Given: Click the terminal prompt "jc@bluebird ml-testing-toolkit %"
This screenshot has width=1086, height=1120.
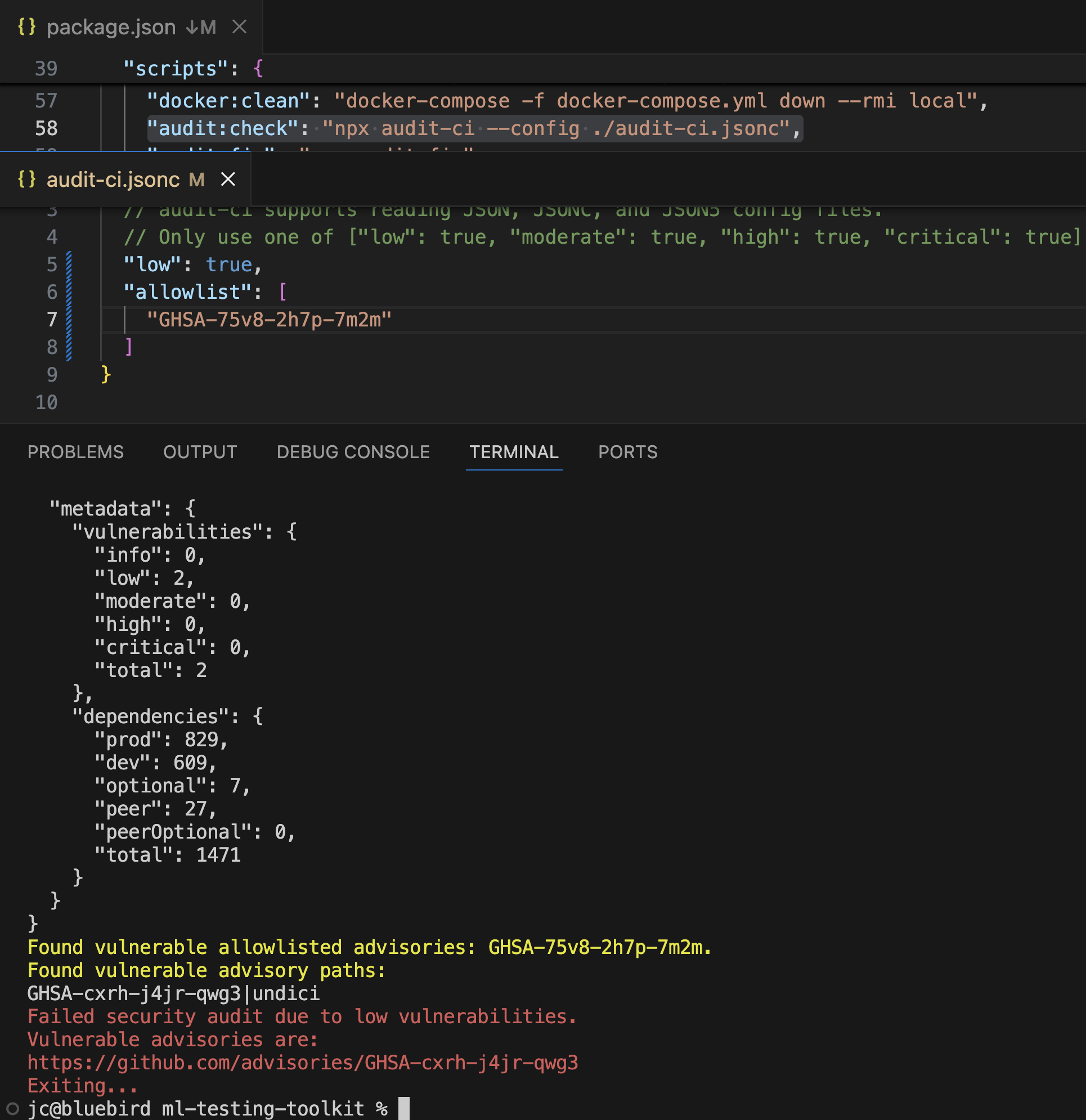Looking at the screenshot, I should click(x=208, y=1109).
